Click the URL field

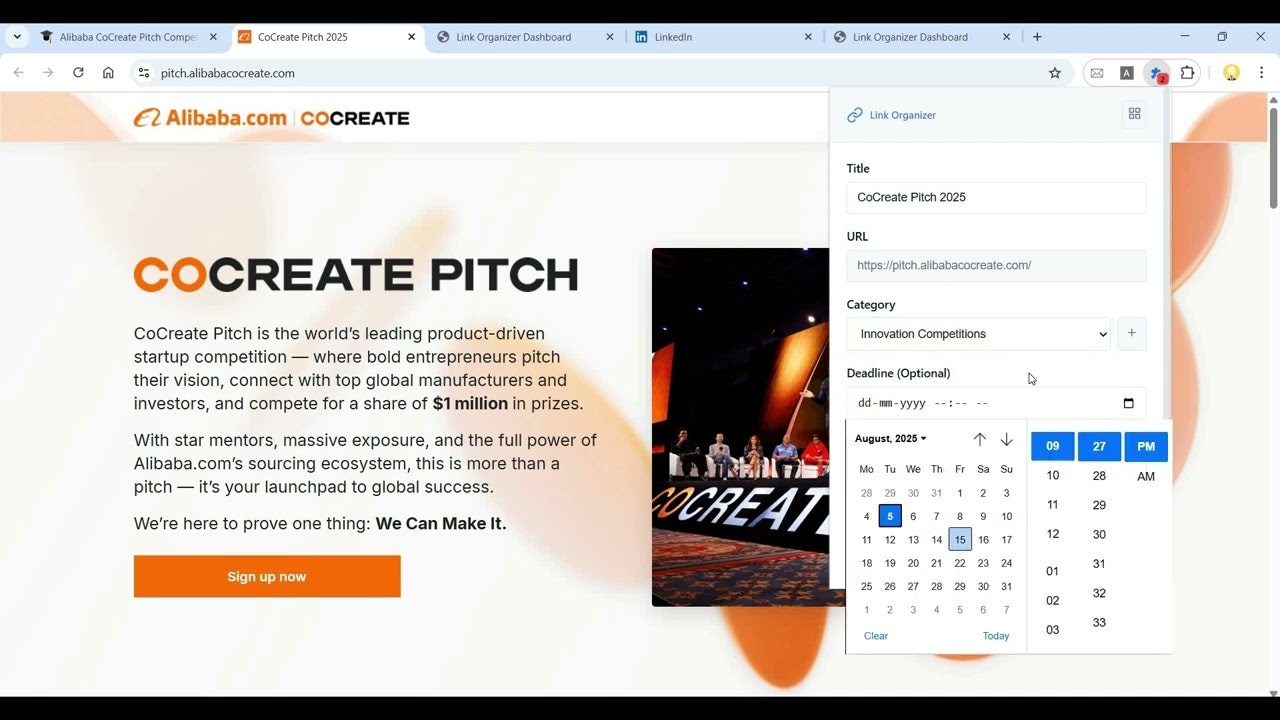(996, 265)
